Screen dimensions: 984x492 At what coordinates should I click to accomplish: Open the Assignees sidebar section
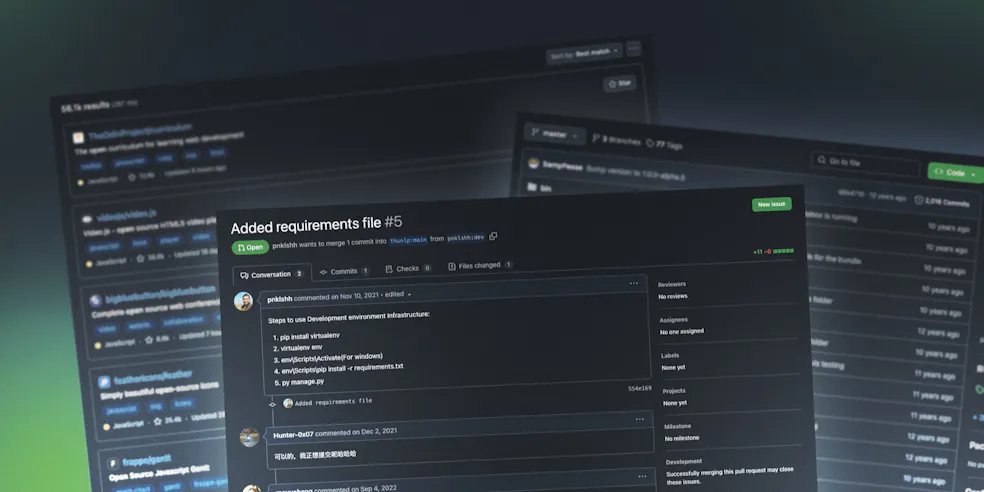(x=673, y=319)
